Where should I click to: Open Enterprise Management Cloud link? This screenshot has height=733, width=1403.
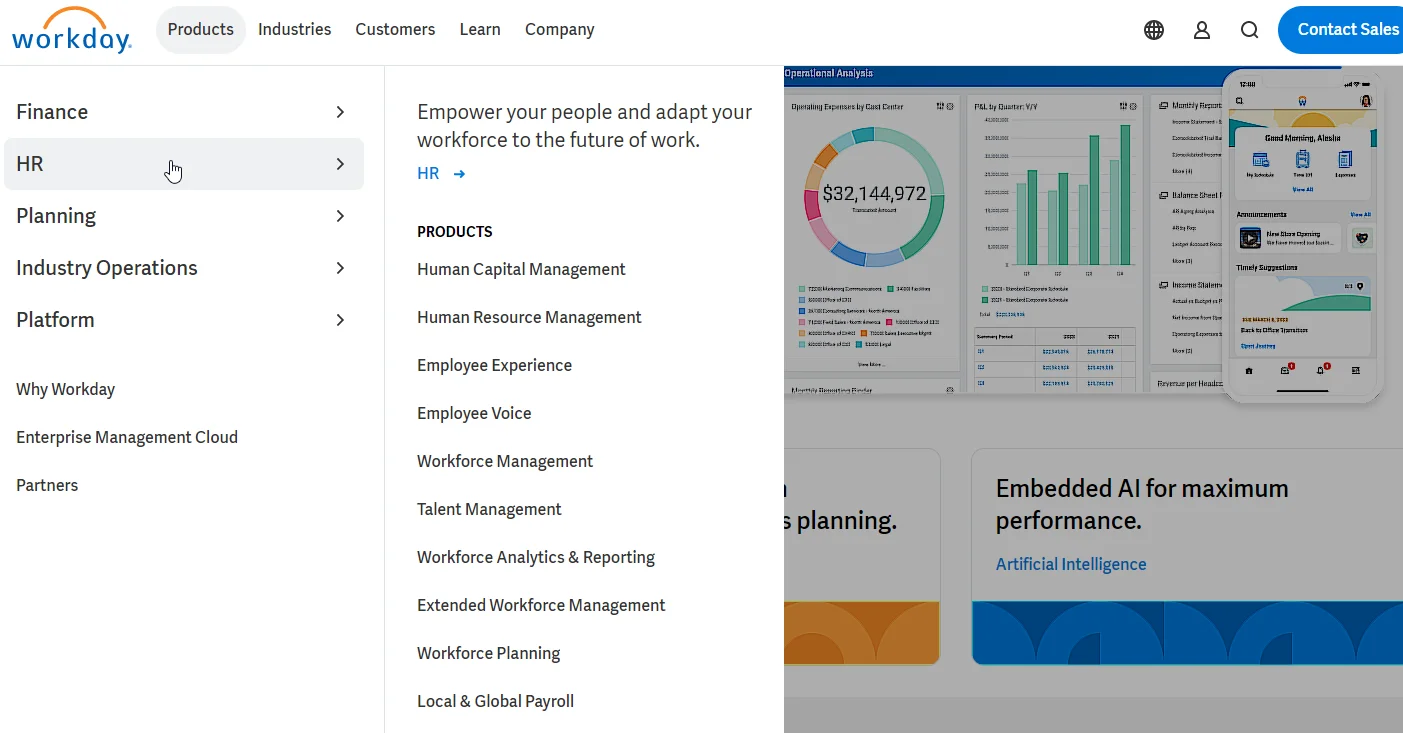[127, 437]
